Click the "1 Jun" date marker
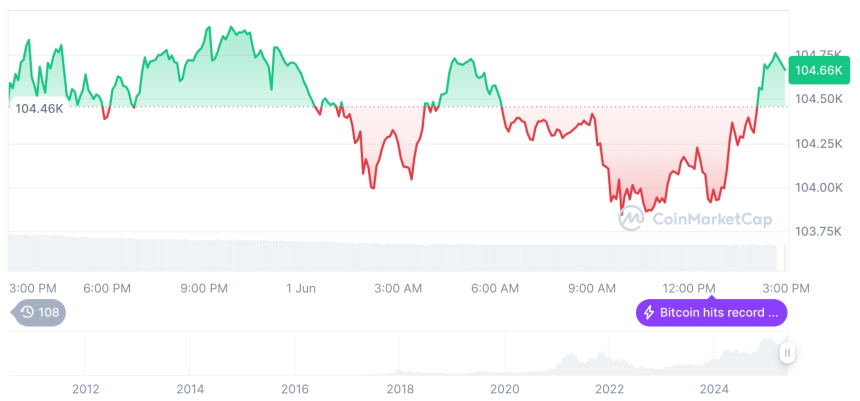The height and width of the screenshot is (401, 860). pos(301,288)
